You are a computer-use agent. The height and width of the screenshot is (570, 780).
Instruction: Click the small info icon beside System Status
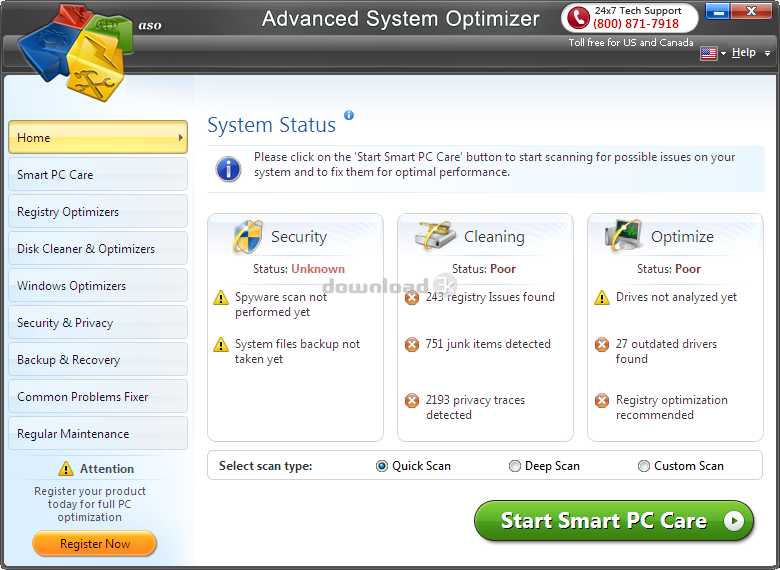[349, 115]
